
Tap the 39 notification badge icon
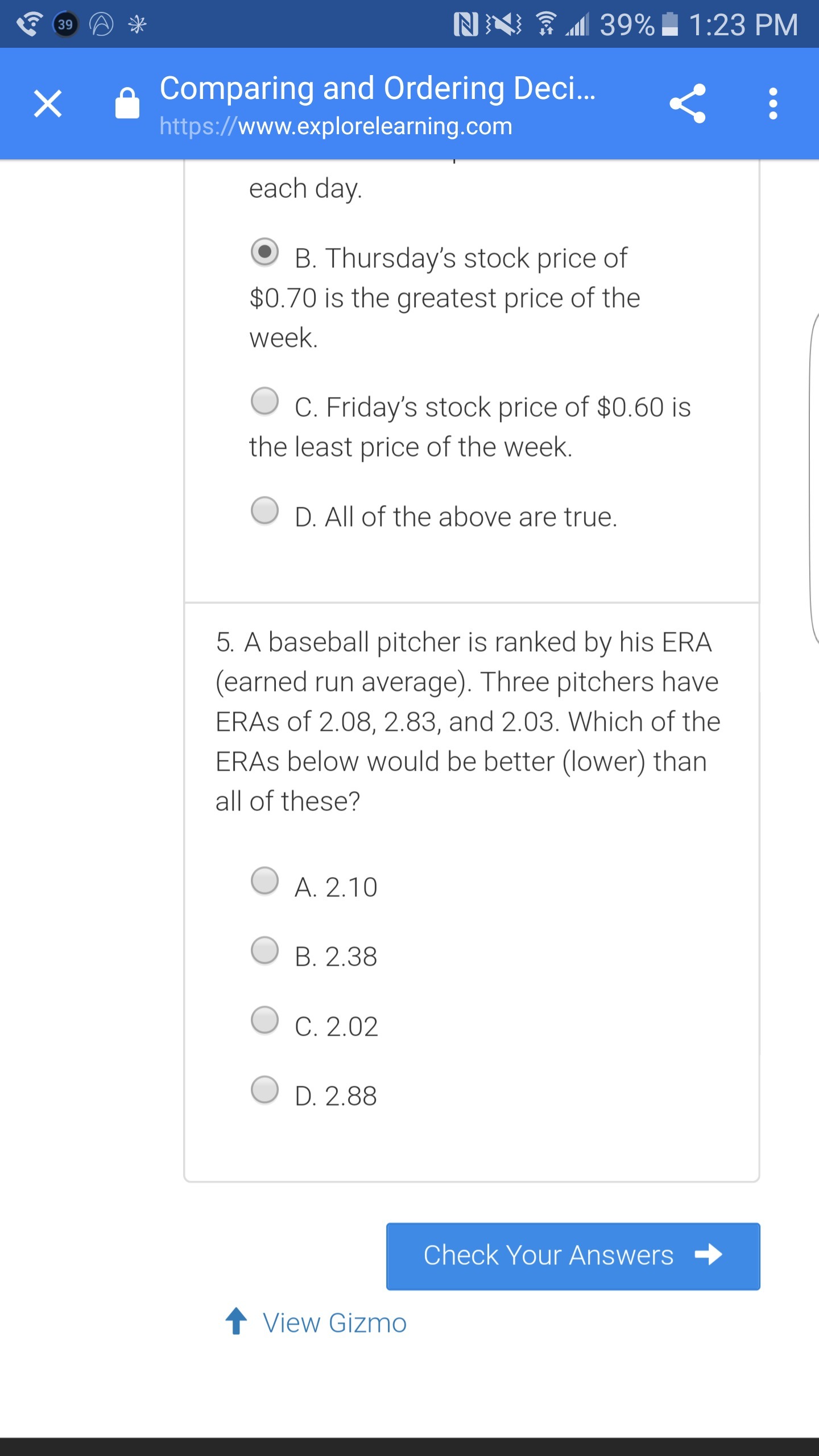[x=65, y=24]
